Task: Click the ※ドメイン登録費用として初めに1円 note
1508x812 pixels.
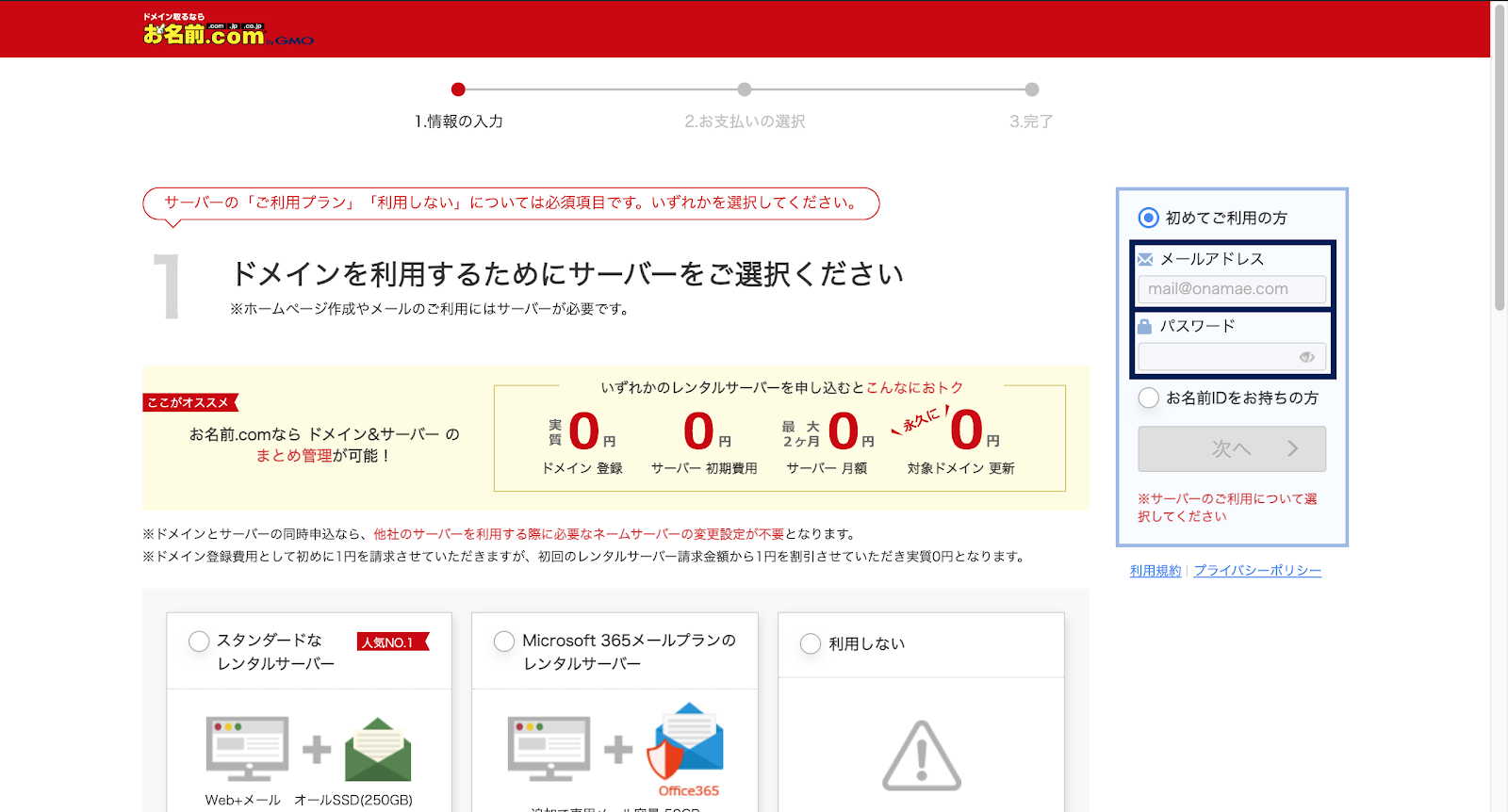Action: coord(585,557)
